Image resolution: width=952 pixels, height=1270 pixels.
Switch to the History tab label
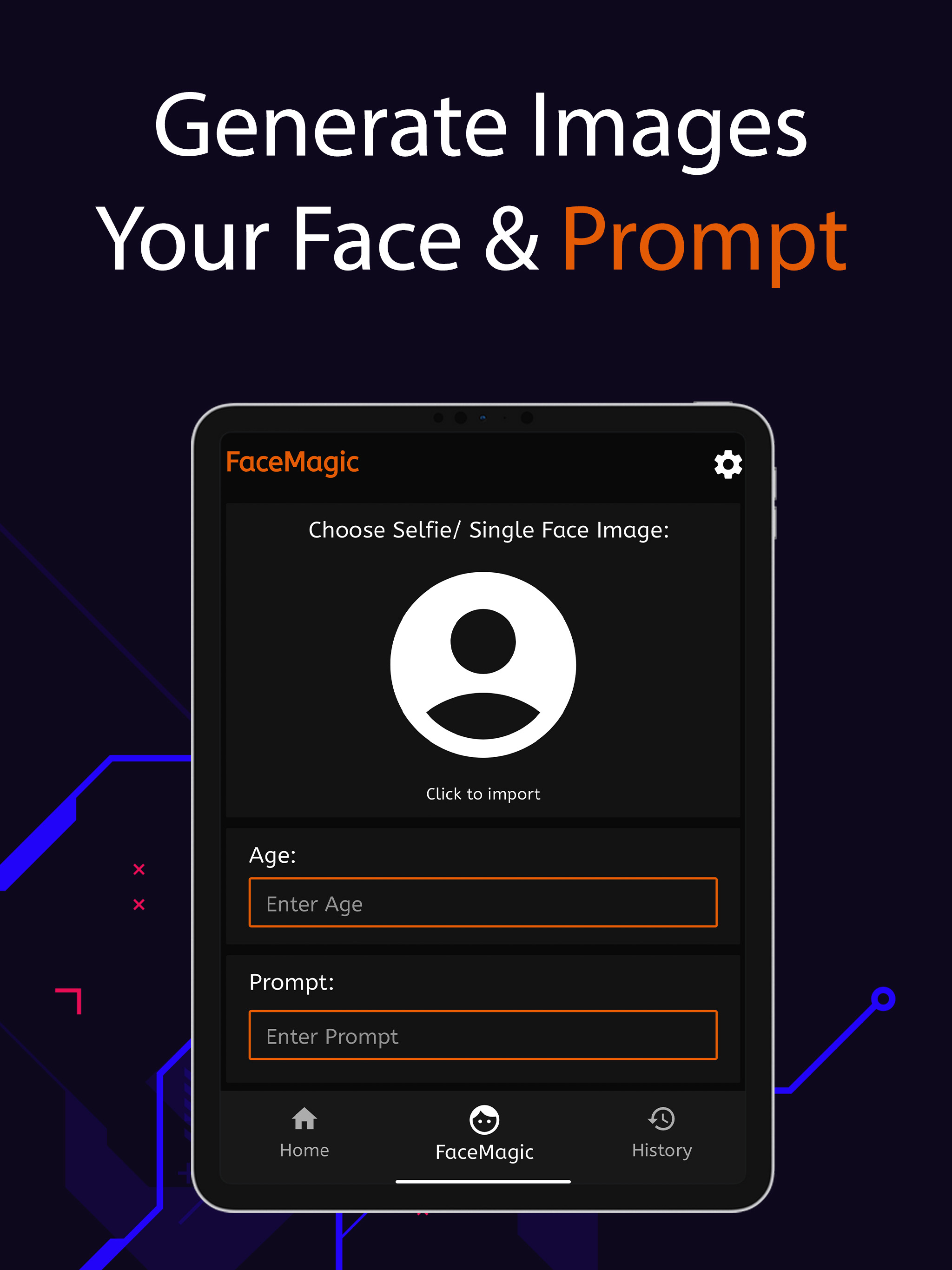click(x=661, y=1151)
